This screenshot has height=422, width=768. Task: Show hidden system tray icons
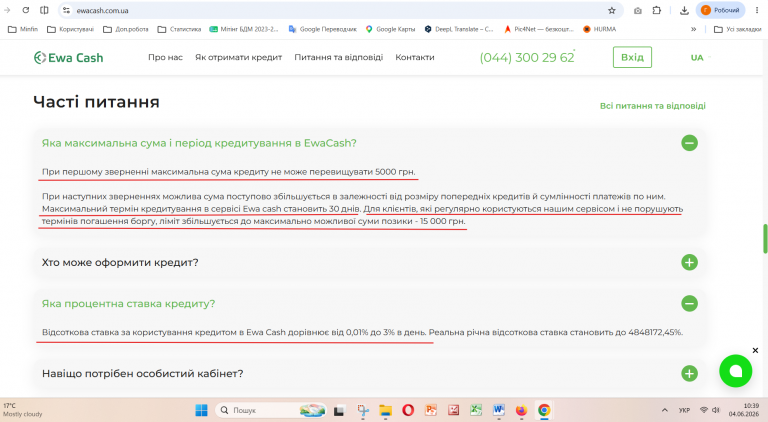pyautogui.click(x=665, y=410)
